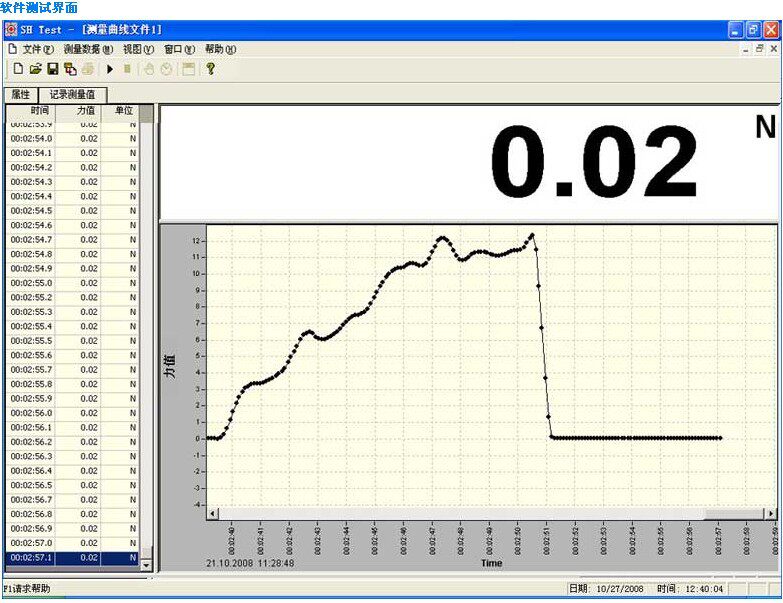Click the chart scroll-left arrow
This screenshot has width=783, height=603.
(x=213, y=513)
